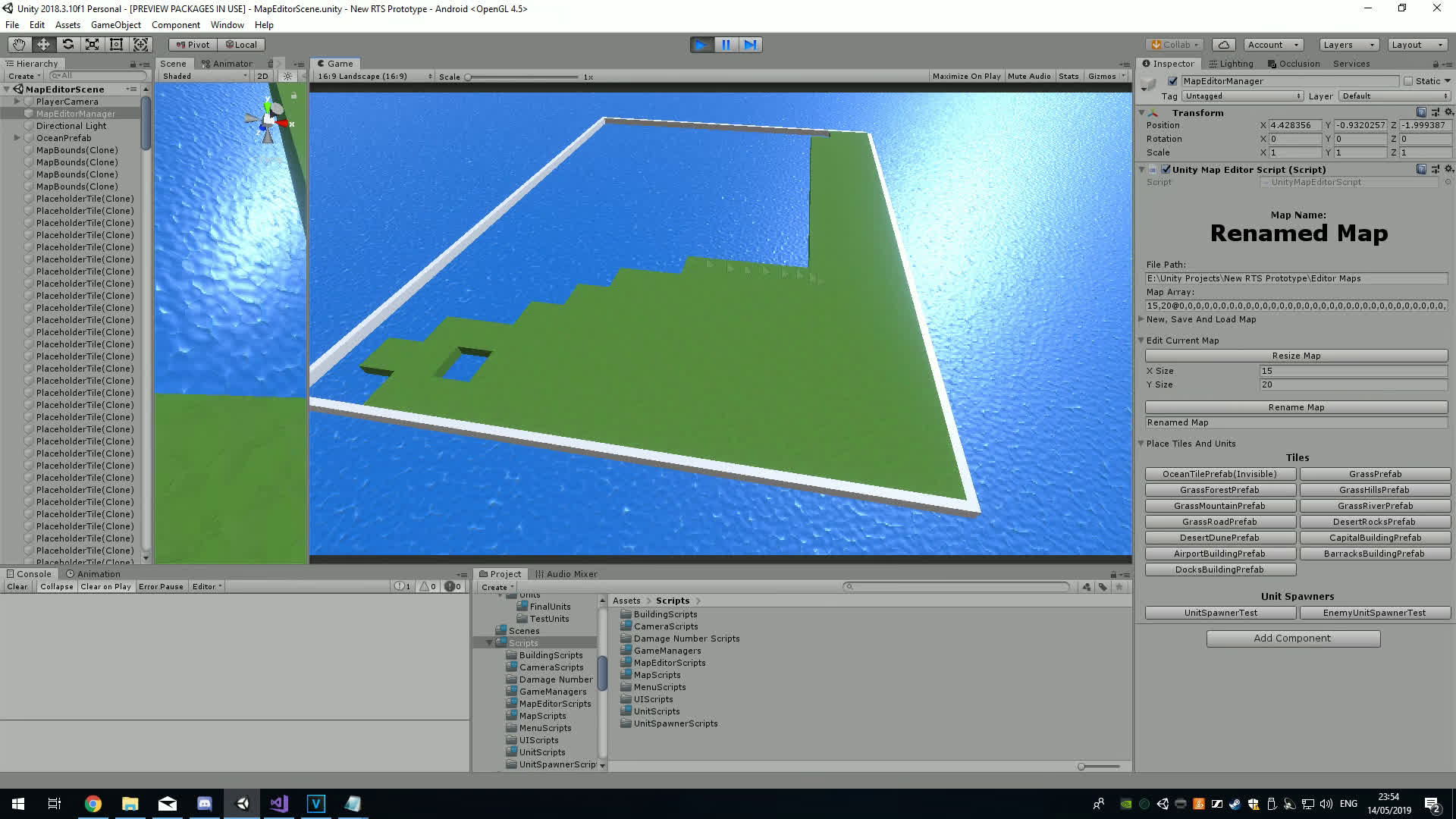Switch to the Scene tab
This screenshot has width=1456, height=819.
pos(173,64)
